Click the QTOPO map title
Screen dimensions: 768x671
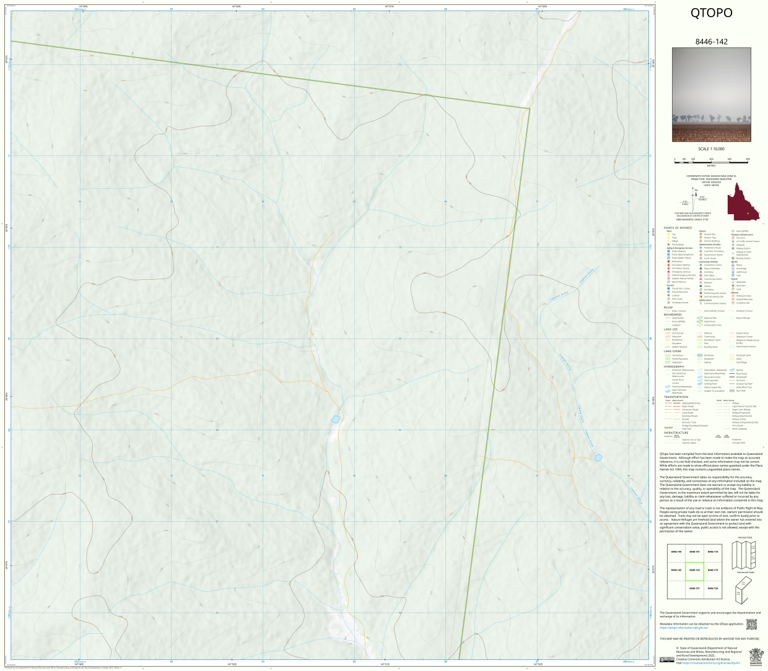pyautogui.click(x=711, y=13)
